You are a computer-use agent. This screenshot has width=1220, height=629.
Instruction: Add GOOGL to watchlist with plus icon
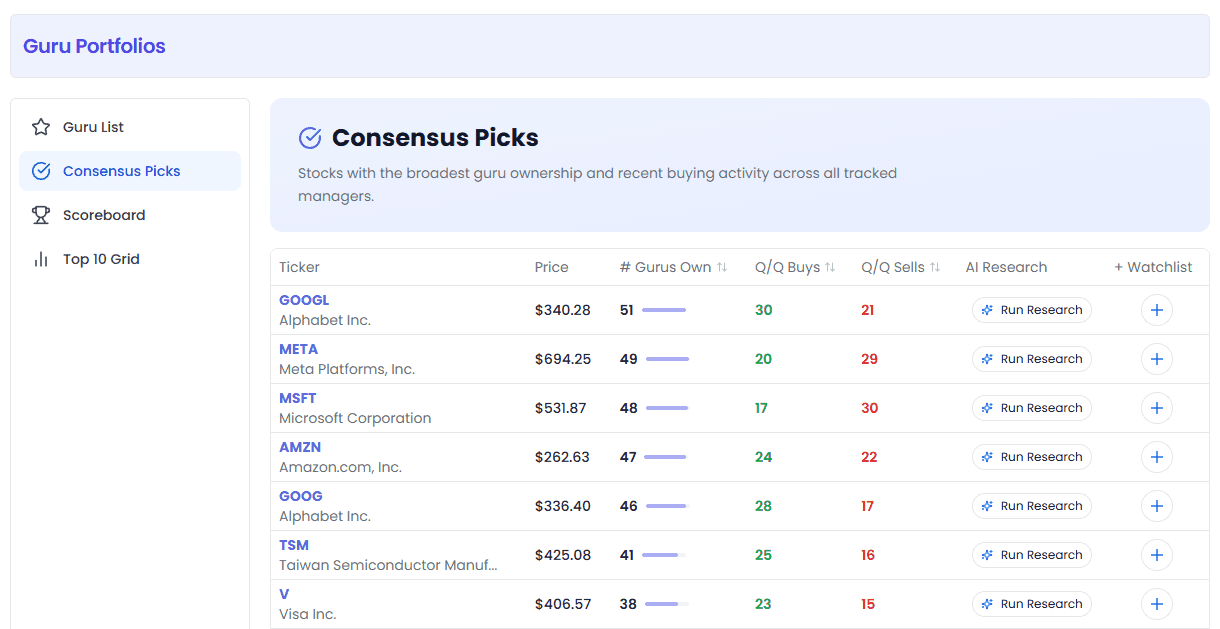pyautogui.click(x=1157, y=310)
